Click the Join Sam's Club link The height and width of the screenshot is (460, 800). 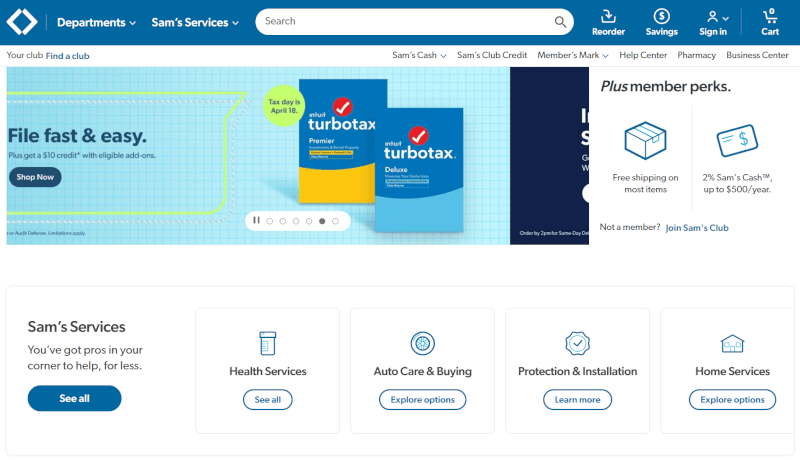[696, 228]
